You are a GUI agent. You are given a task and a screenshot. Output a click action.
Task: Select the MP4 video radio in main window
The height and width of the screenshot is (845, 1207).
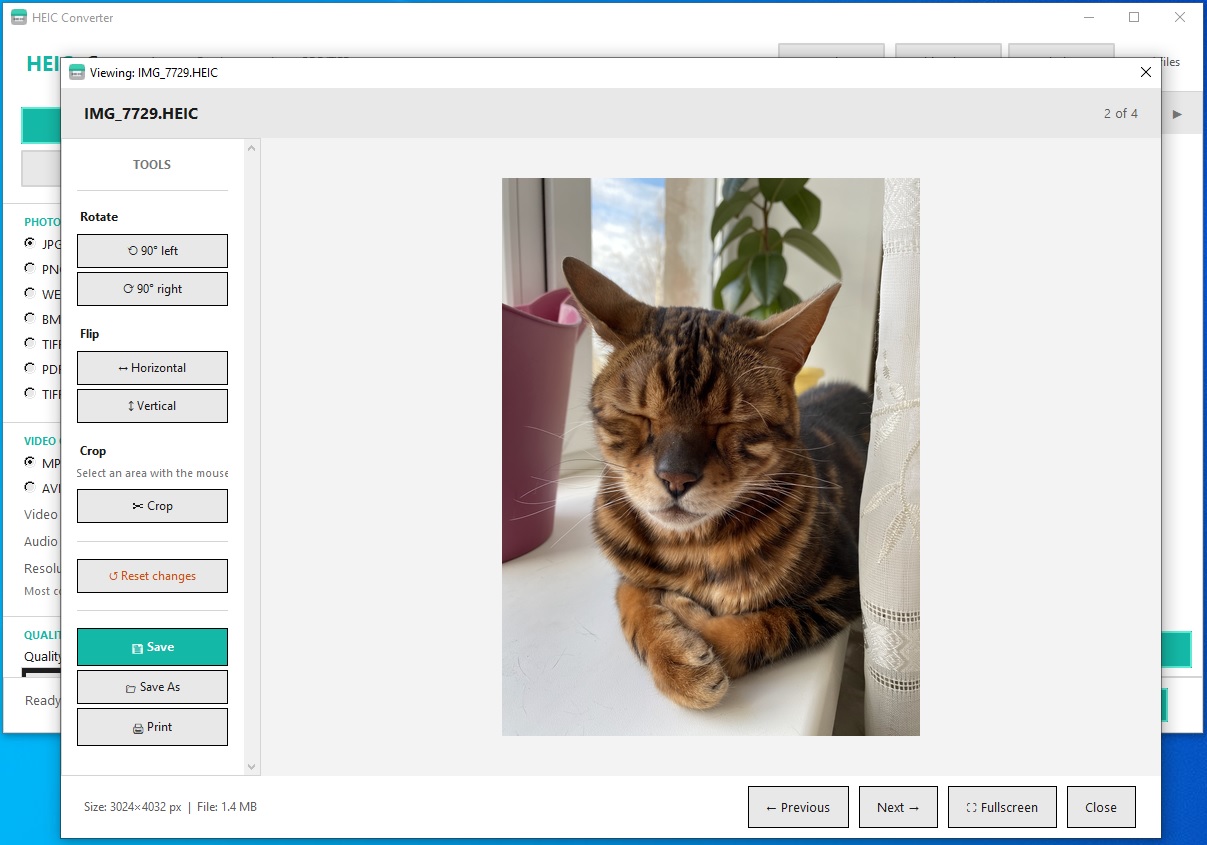[30, 462]
